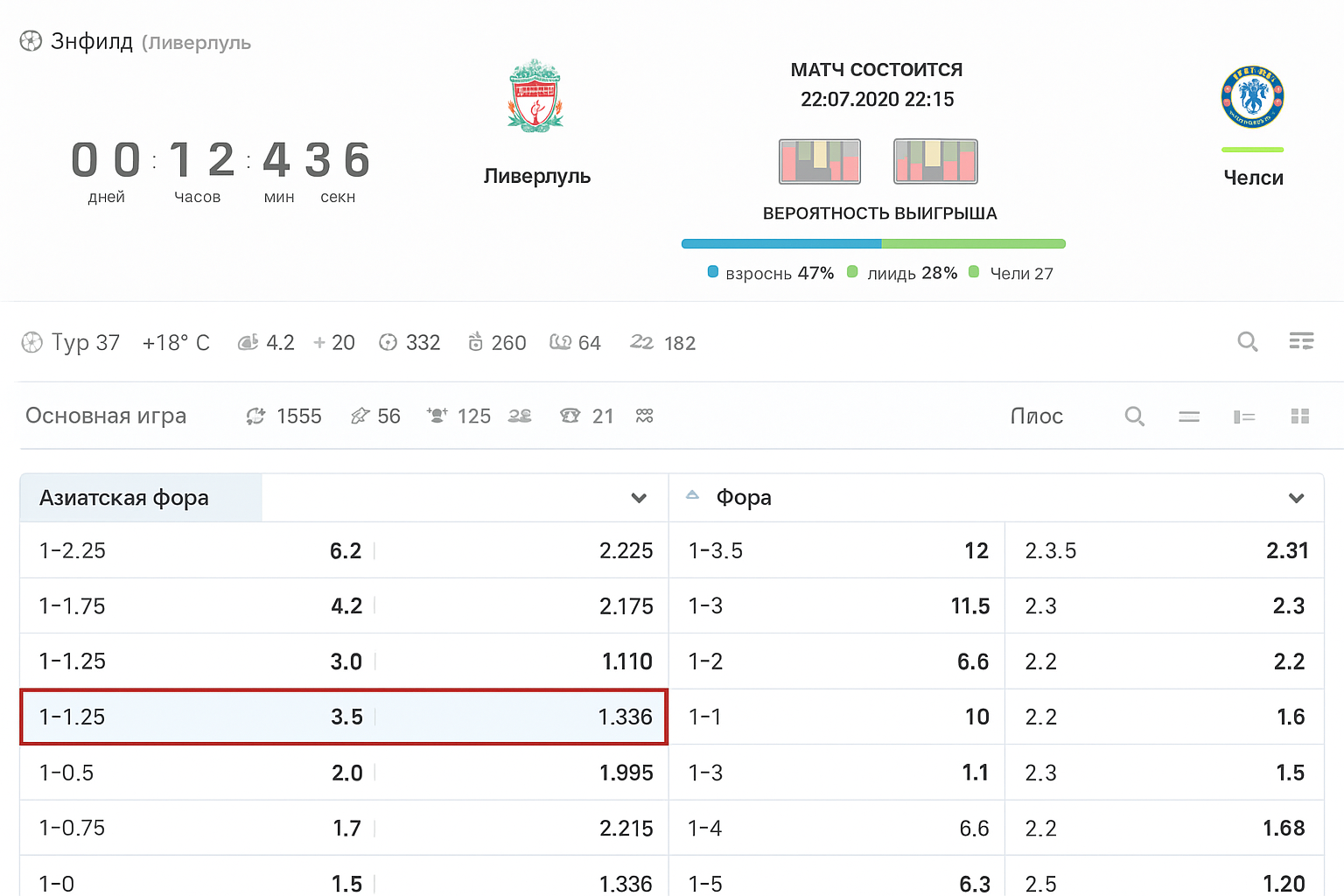Click the Liverpool club crest
The image size is (1344, 896).
[x=535, y=96]
